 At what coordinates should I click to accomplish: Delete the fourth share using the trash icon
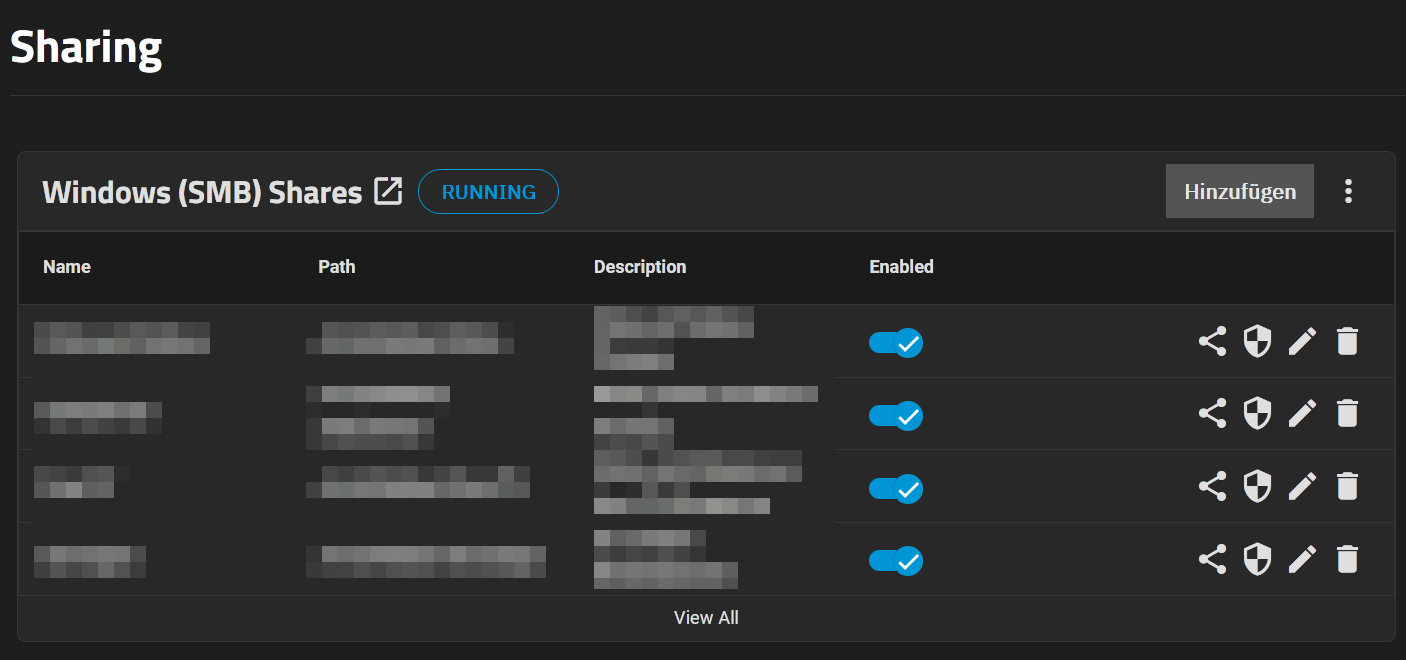pos(1347,560)
